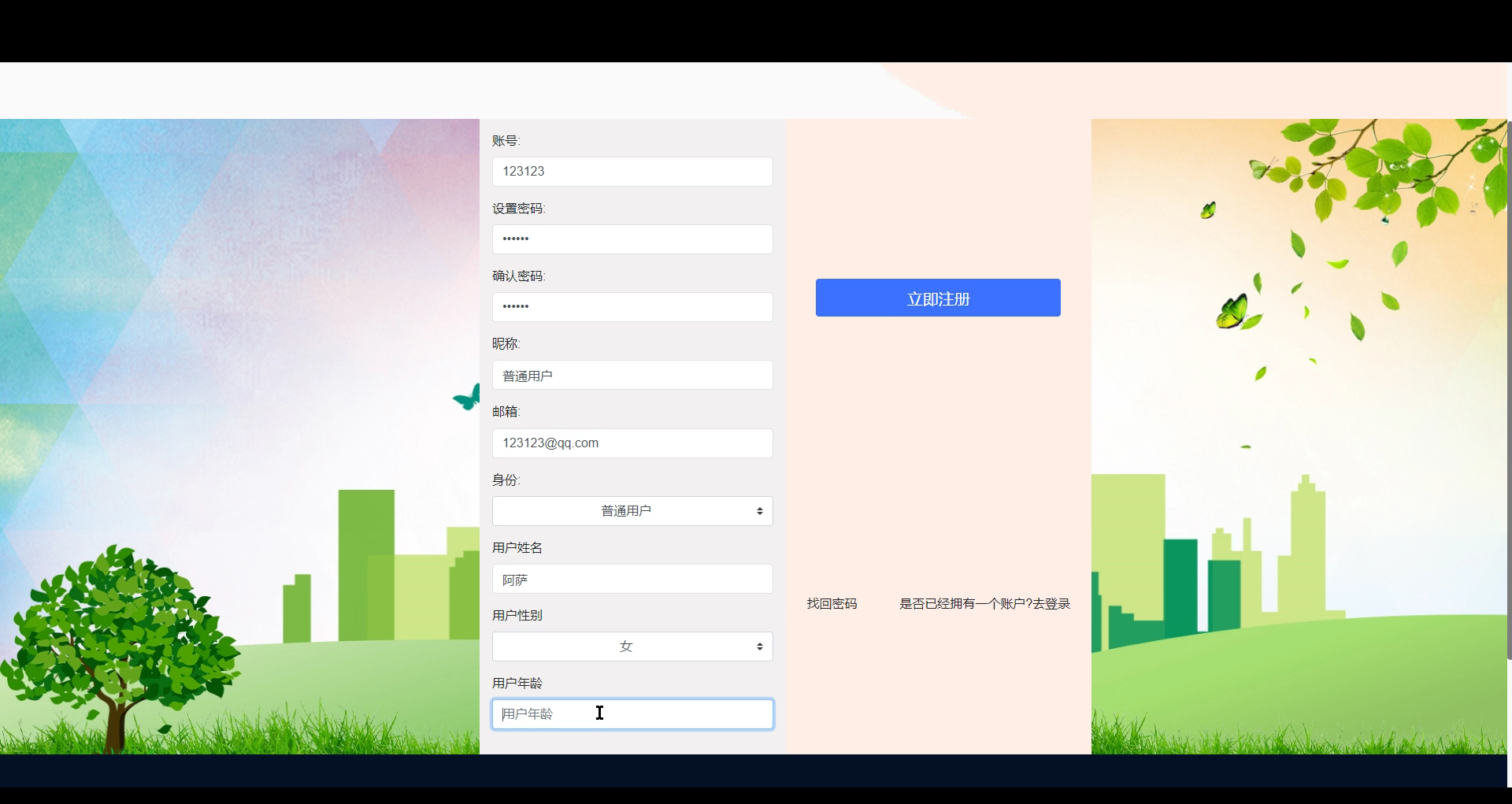Click the 账号: label text

click(x=506, y=141)
